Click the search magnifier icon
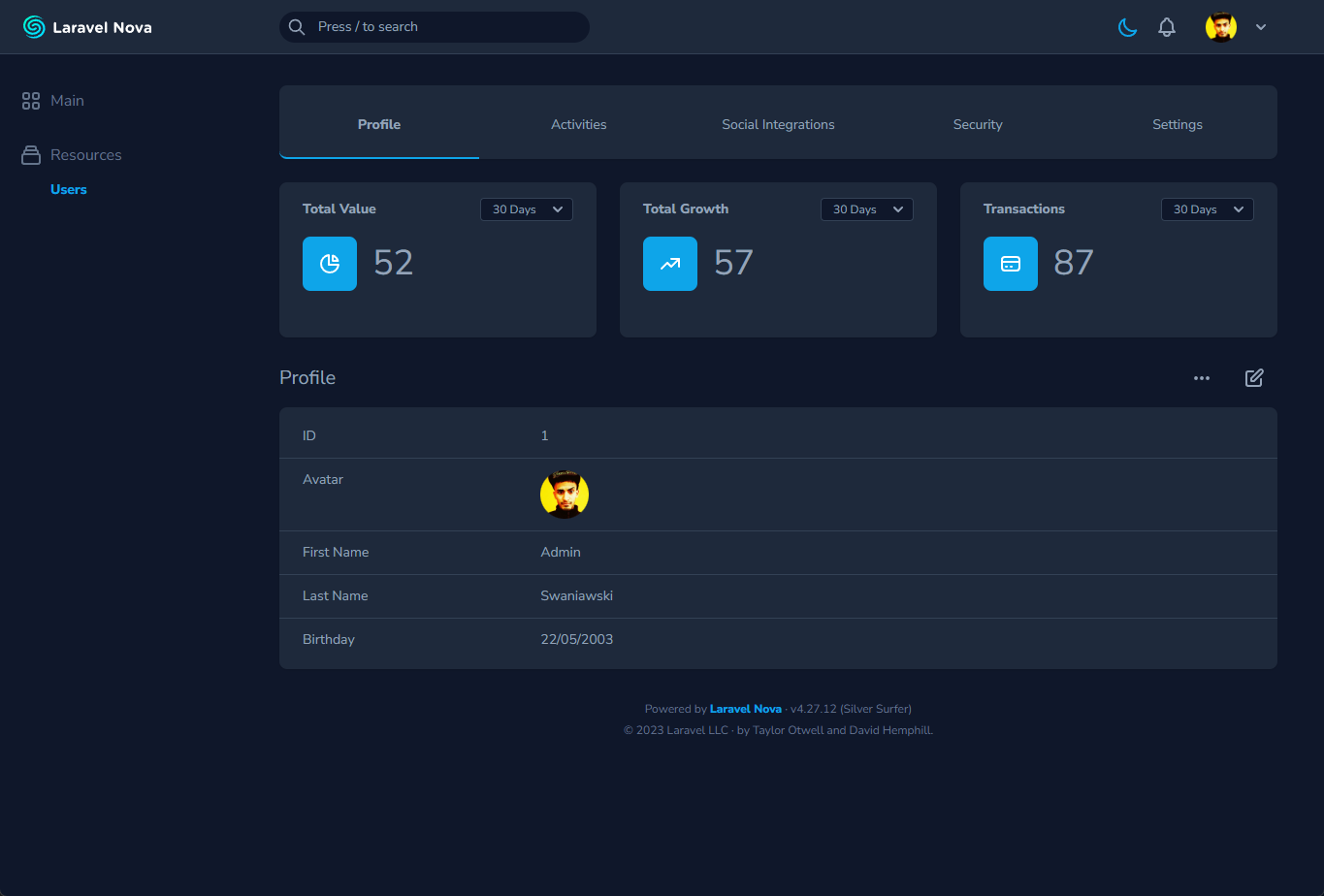The width and height of the screenshot is (1324, 896). pyautogui.click(x=297, y=27)
